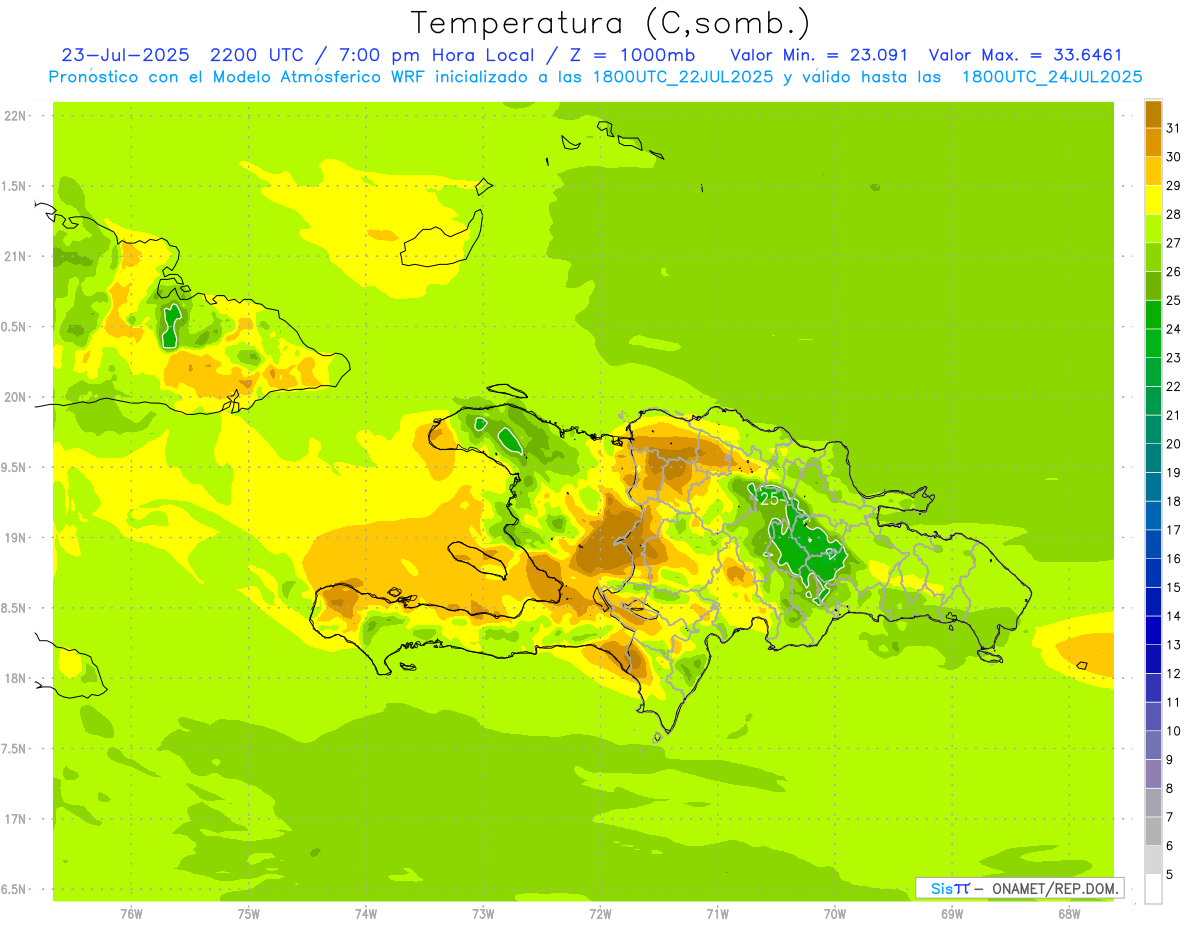Select the orange legend swatch between 30 and 31
Image resolution: width=1200 pixels, height=927 pixels.
[x=1153, y=142]
